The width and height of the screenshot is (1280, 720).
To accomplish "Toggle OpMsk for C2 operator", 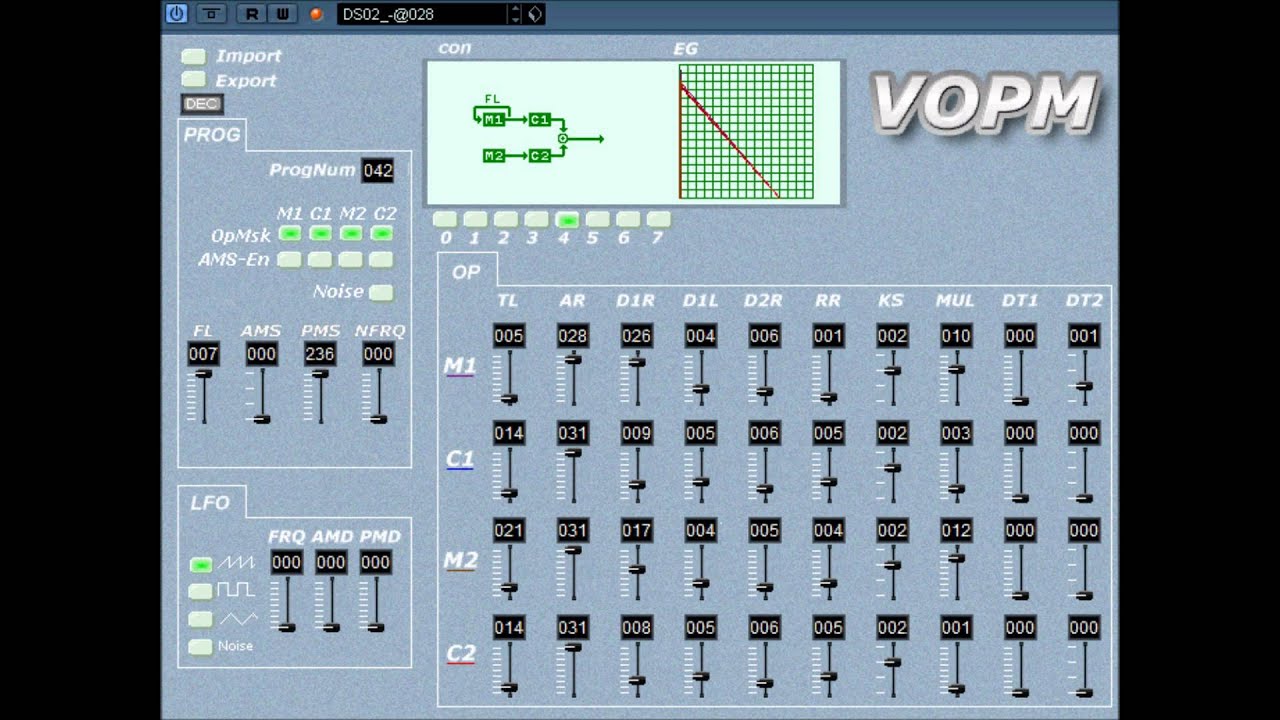I will point(381,233).
